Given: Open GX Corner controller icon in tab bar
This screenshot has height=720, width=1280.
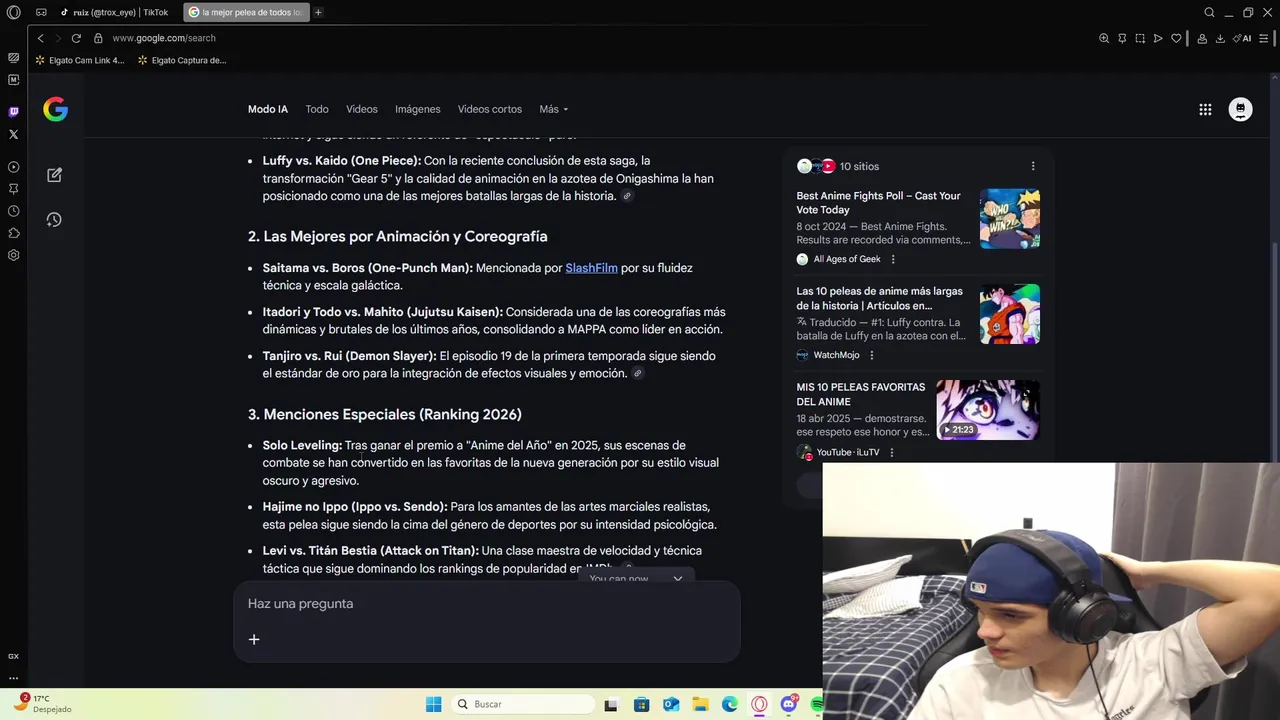Looking at the screenshot, I should (41, 12).
